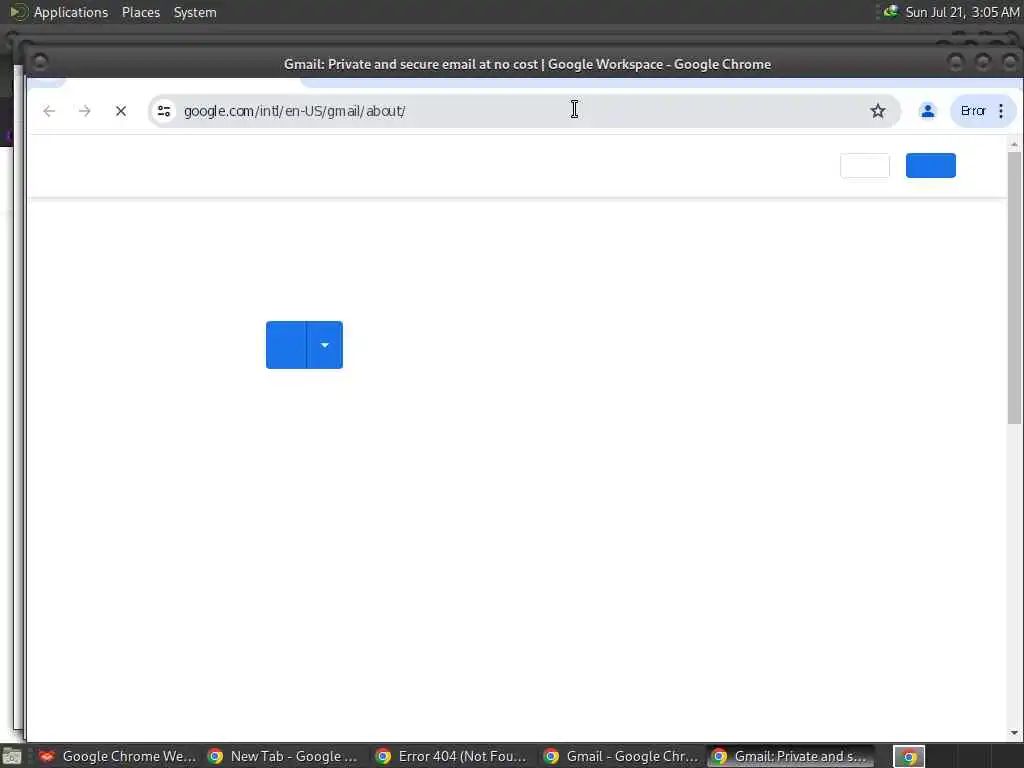Open the Chrome profile avatar icon
This screenshot has width=1024, height=768.
point(927,111)
